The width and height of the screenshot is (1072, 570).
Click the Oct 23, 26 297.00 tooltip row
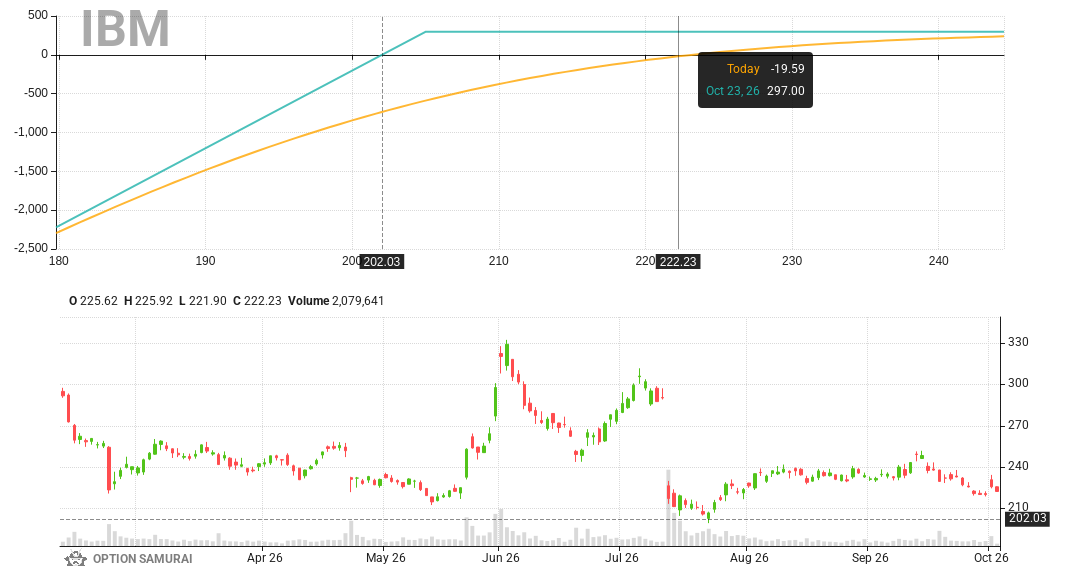[755, 91]
